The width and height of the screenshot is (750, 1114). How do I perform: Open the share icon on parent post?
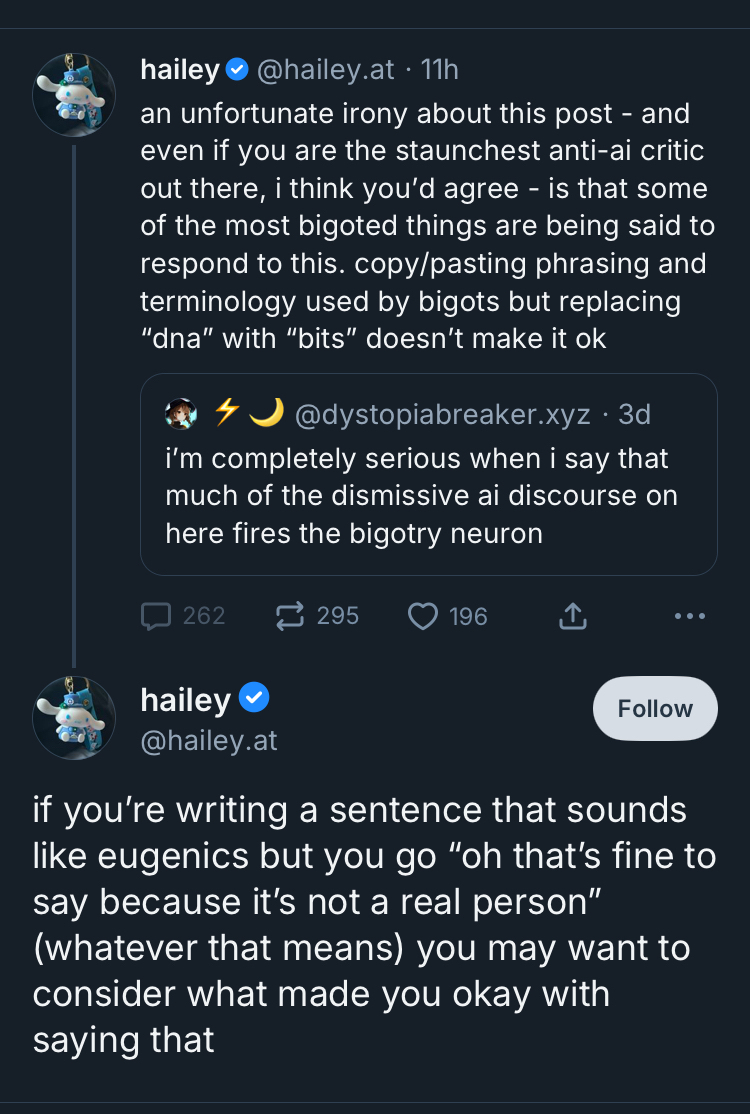click(572, 616)
